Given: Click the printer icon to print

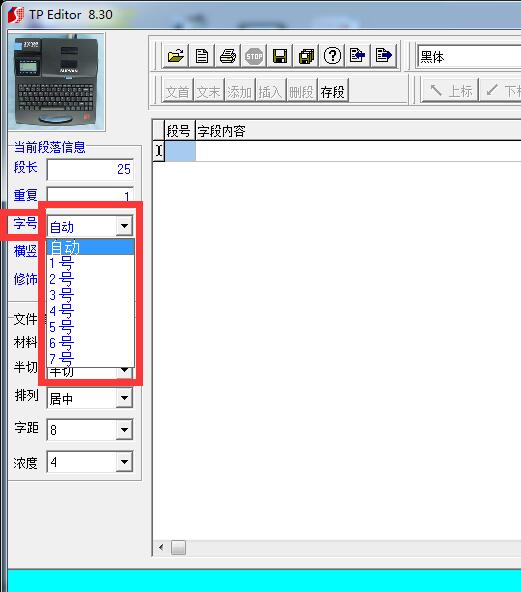Looking at the screenshot, I should (228, 56).
